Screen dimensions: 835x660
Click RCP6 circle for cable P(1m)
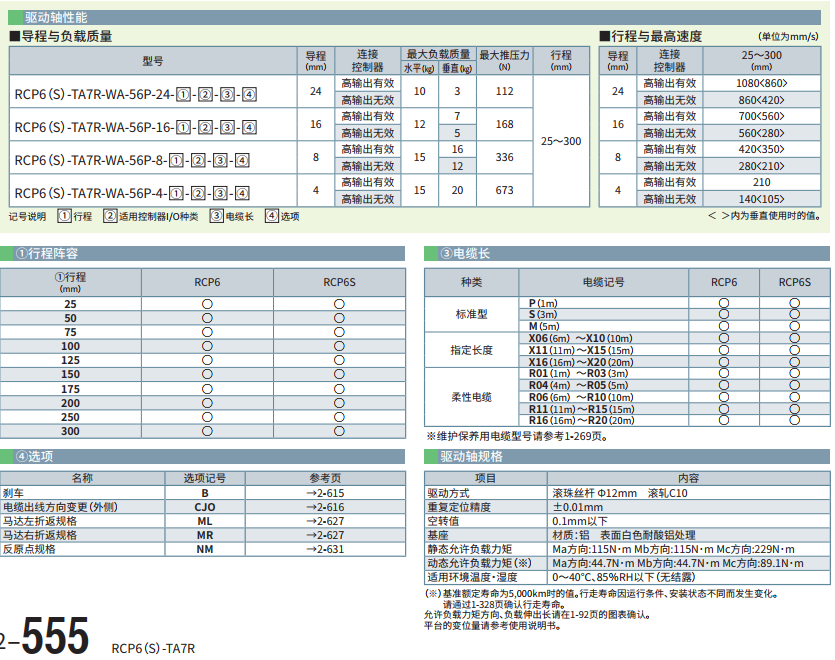(x=724, y=303)
